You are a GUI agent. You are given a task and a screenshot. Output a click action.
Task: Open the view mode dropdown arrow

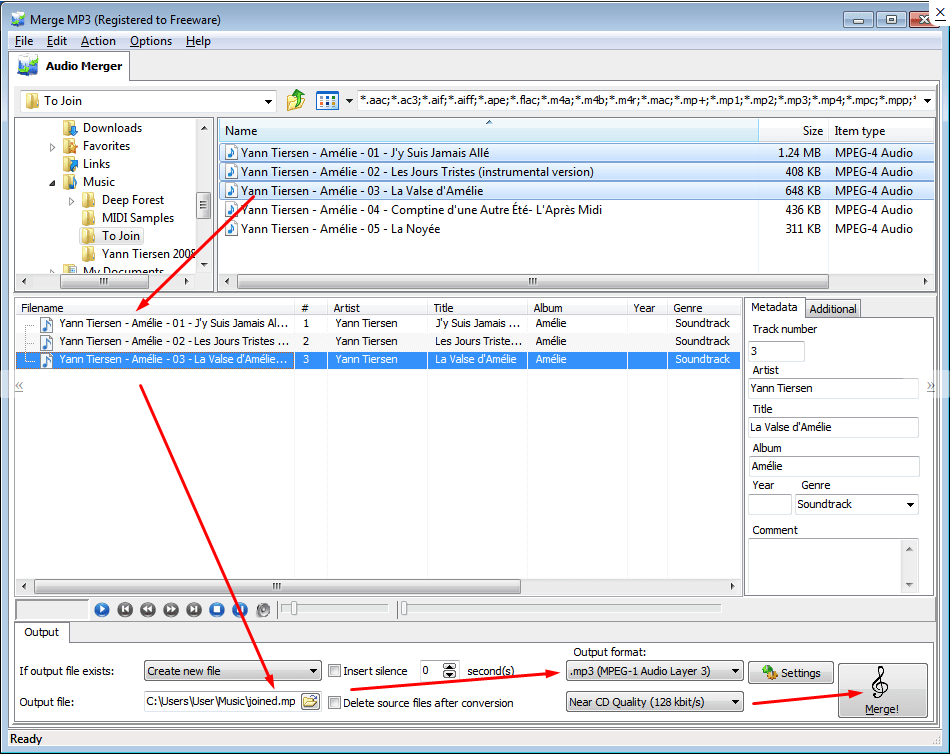(x=349, y=101)
